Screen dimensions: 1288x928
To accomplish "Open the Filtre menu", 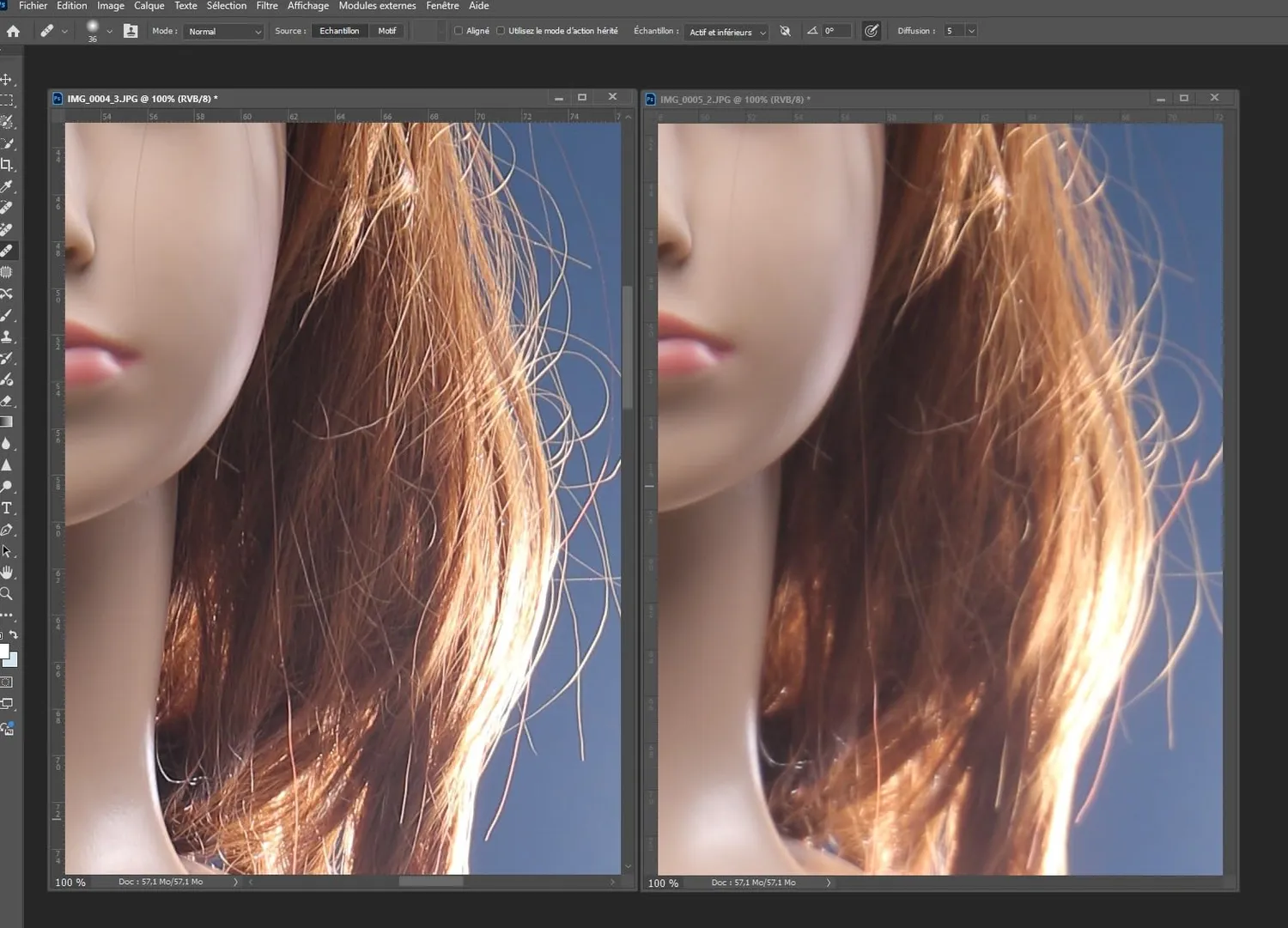I will 267,6.
